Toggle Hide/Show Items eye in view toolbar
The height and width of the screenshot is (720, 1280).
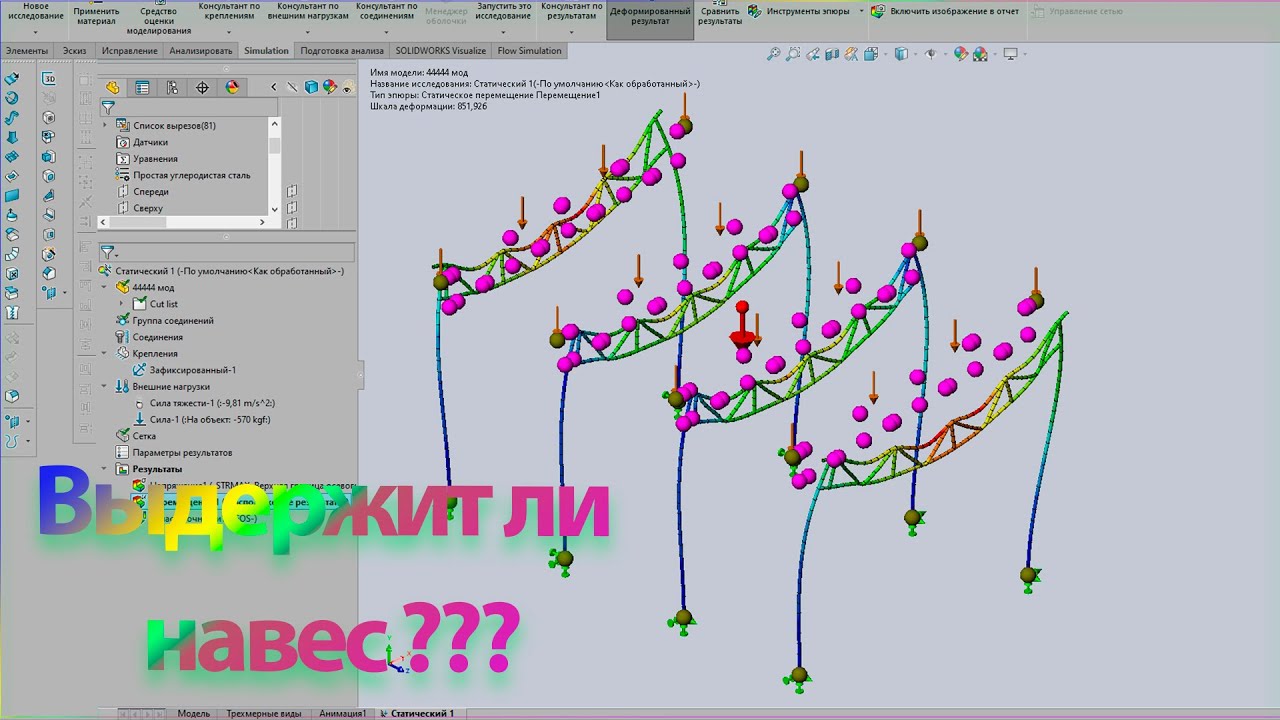pos(930,54)
